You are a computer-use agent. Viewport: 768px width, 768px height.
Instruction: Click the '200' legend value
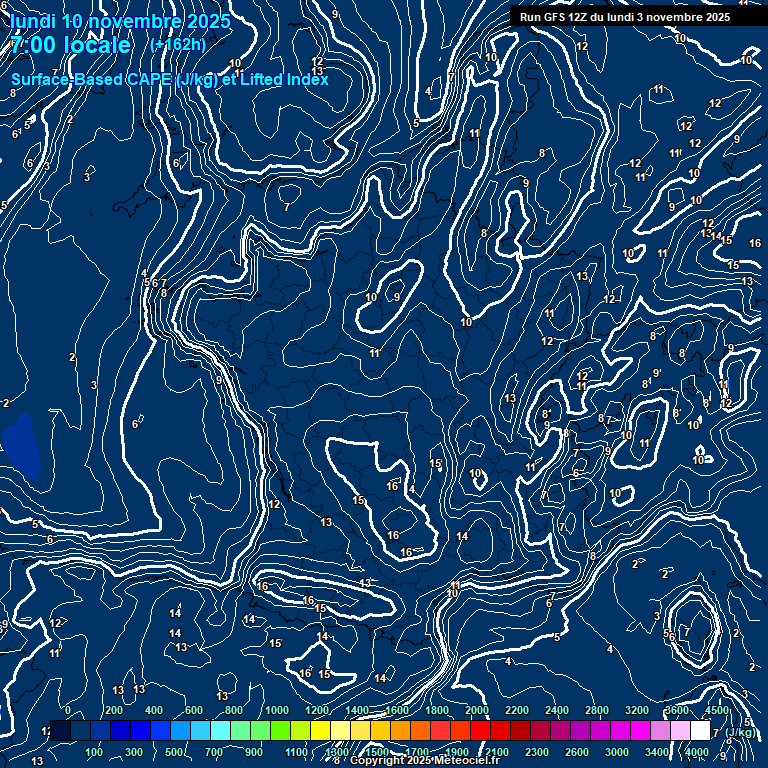[114, 710]
